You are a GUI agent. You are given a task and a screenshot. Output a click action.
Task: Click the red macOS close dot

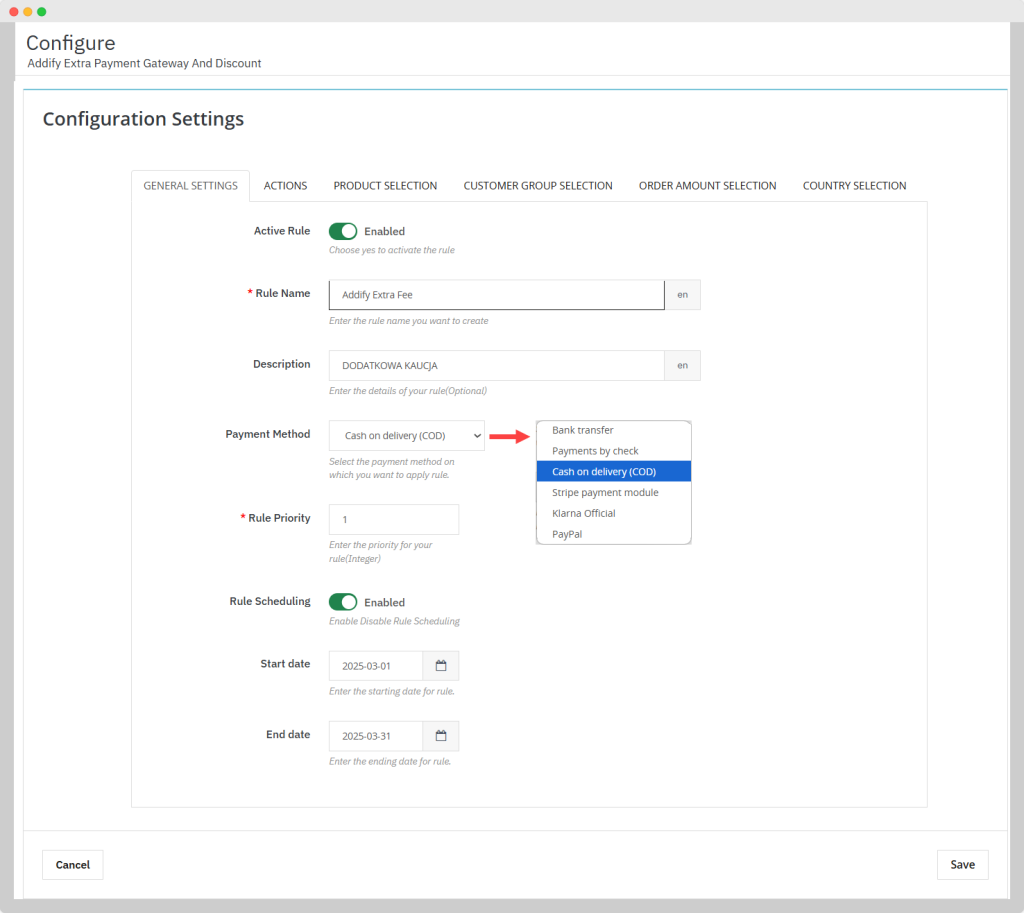tap(14, 11)
